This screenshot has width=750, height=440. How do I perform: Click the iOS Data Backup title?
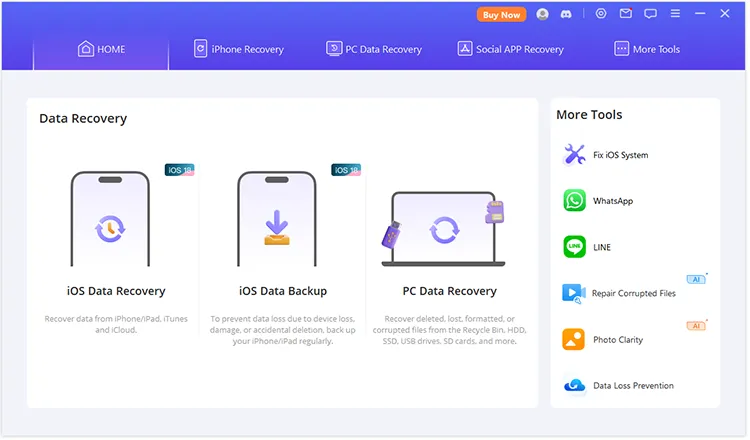point(283,291)
